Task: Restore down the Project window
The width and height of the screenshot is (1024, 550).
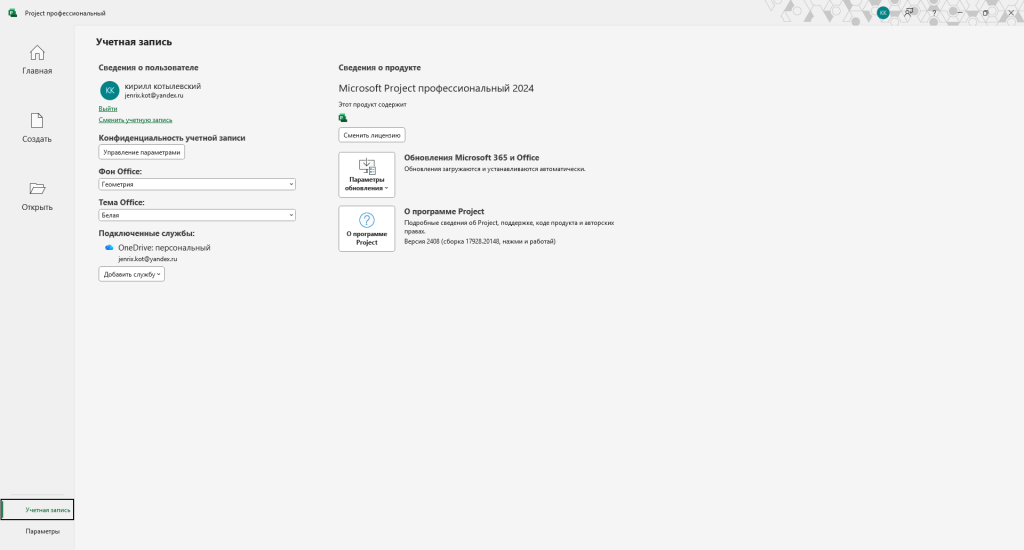Action: point(985,12)
